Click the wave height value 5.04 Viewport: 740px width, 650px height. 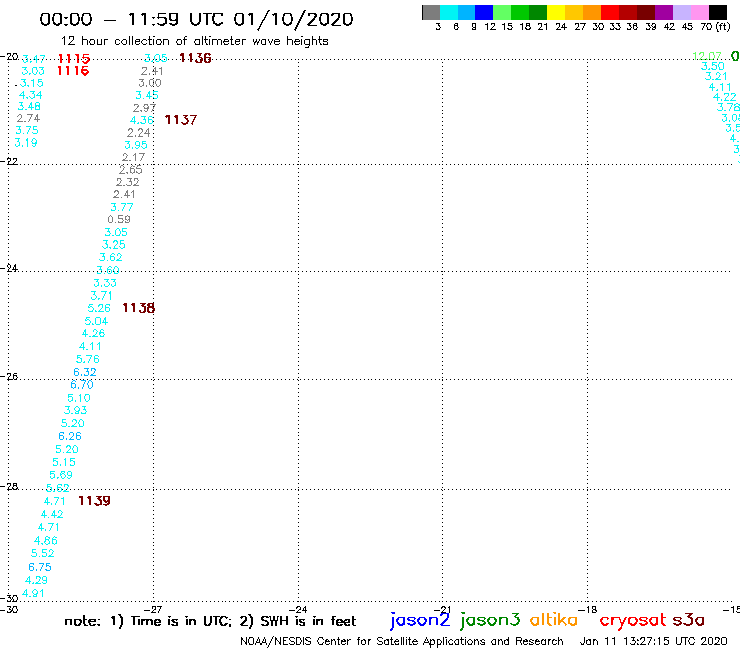coord(96,321)
